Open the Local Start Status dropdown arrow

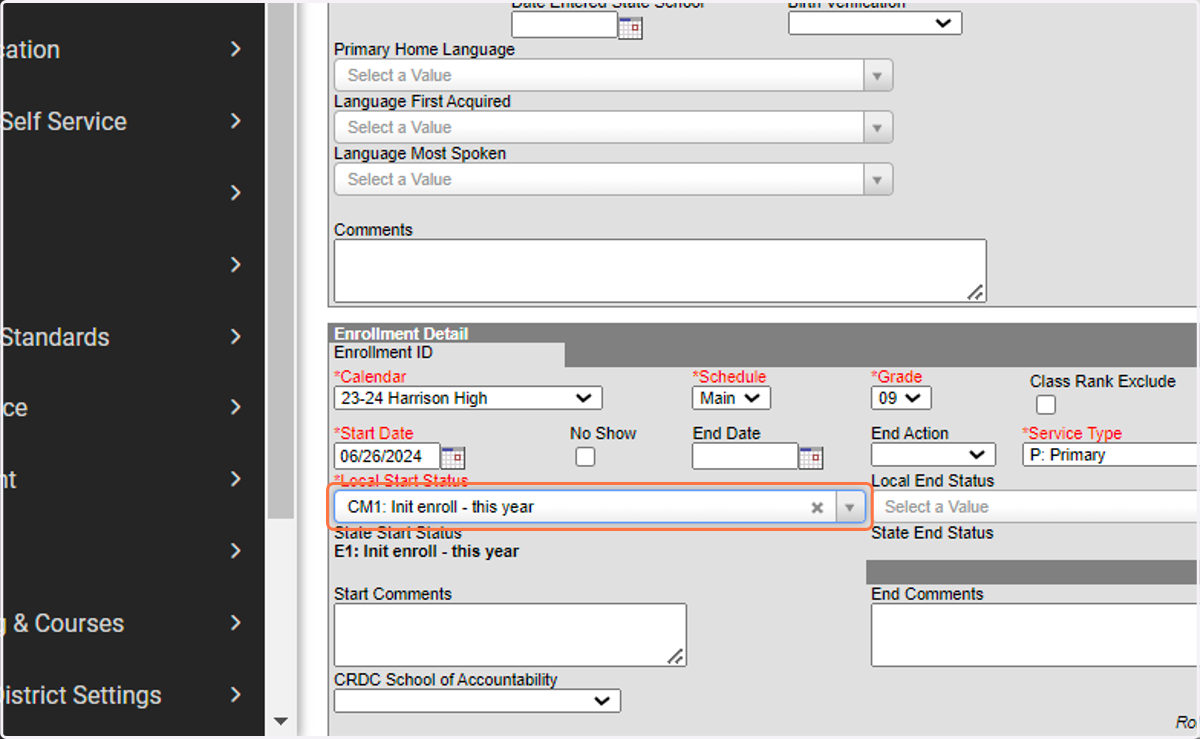(x=849, y=508)
